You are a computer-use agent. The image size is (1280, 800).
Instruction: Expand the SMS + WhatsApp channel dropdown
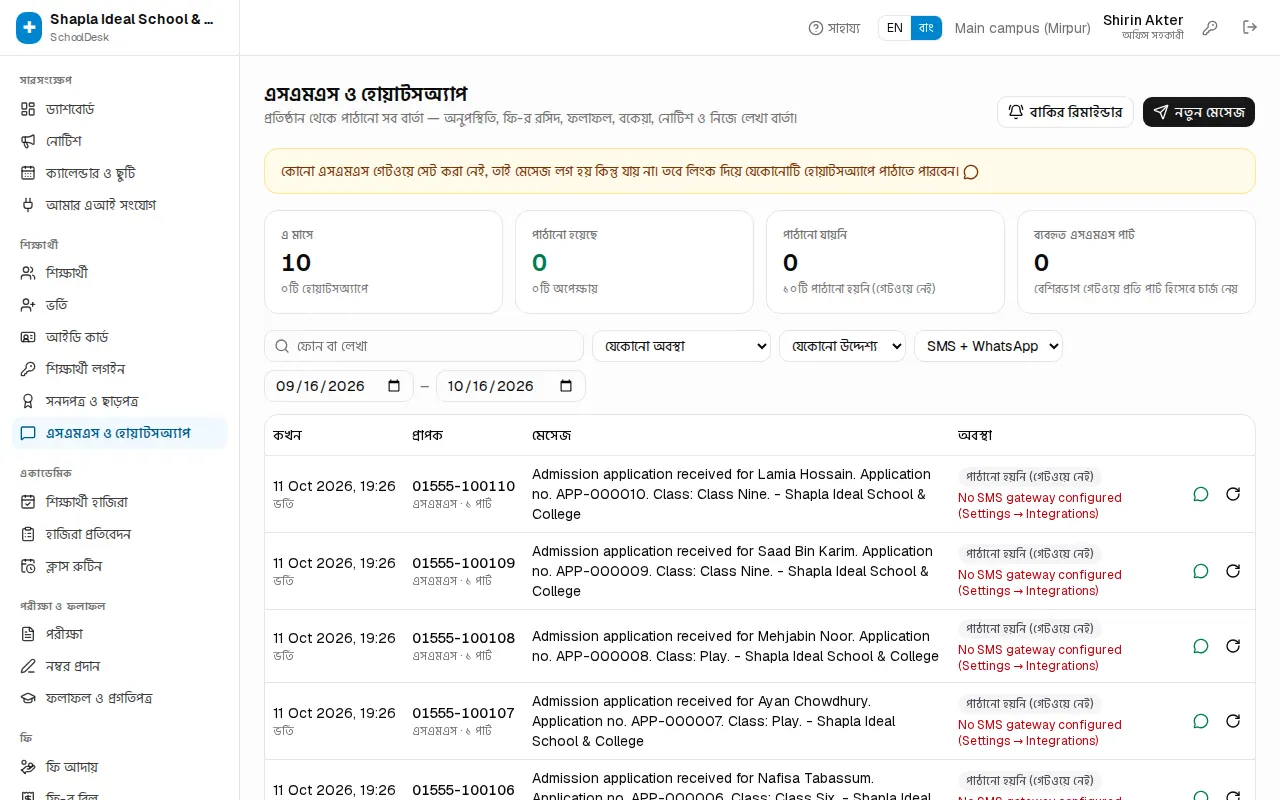coord(988,346)
